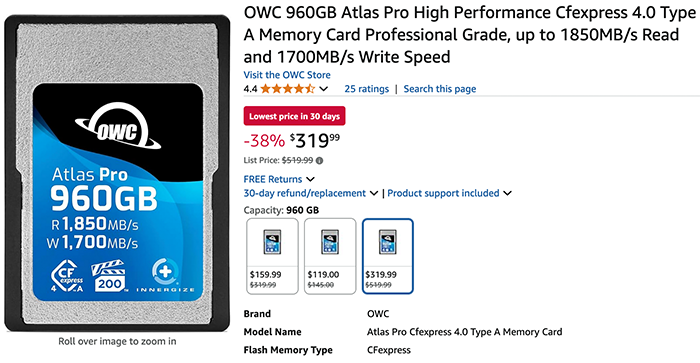700x363 pixels.
Task: Click the product title text
Action: [470, 35]
